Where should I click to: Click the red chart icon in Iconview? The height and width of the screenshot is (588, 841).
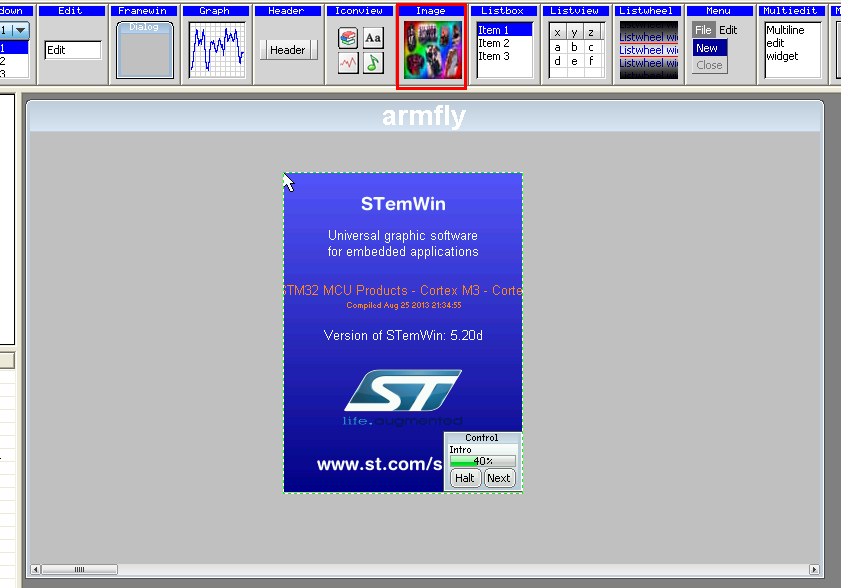[348, 63]
